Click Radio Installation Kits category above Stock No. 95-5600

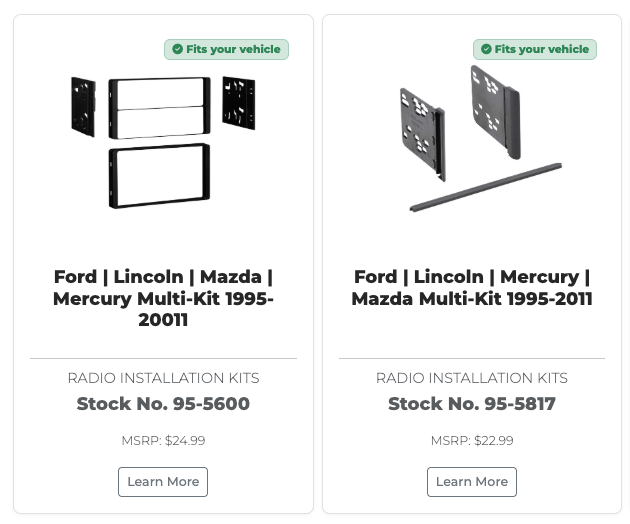(163, 378)
